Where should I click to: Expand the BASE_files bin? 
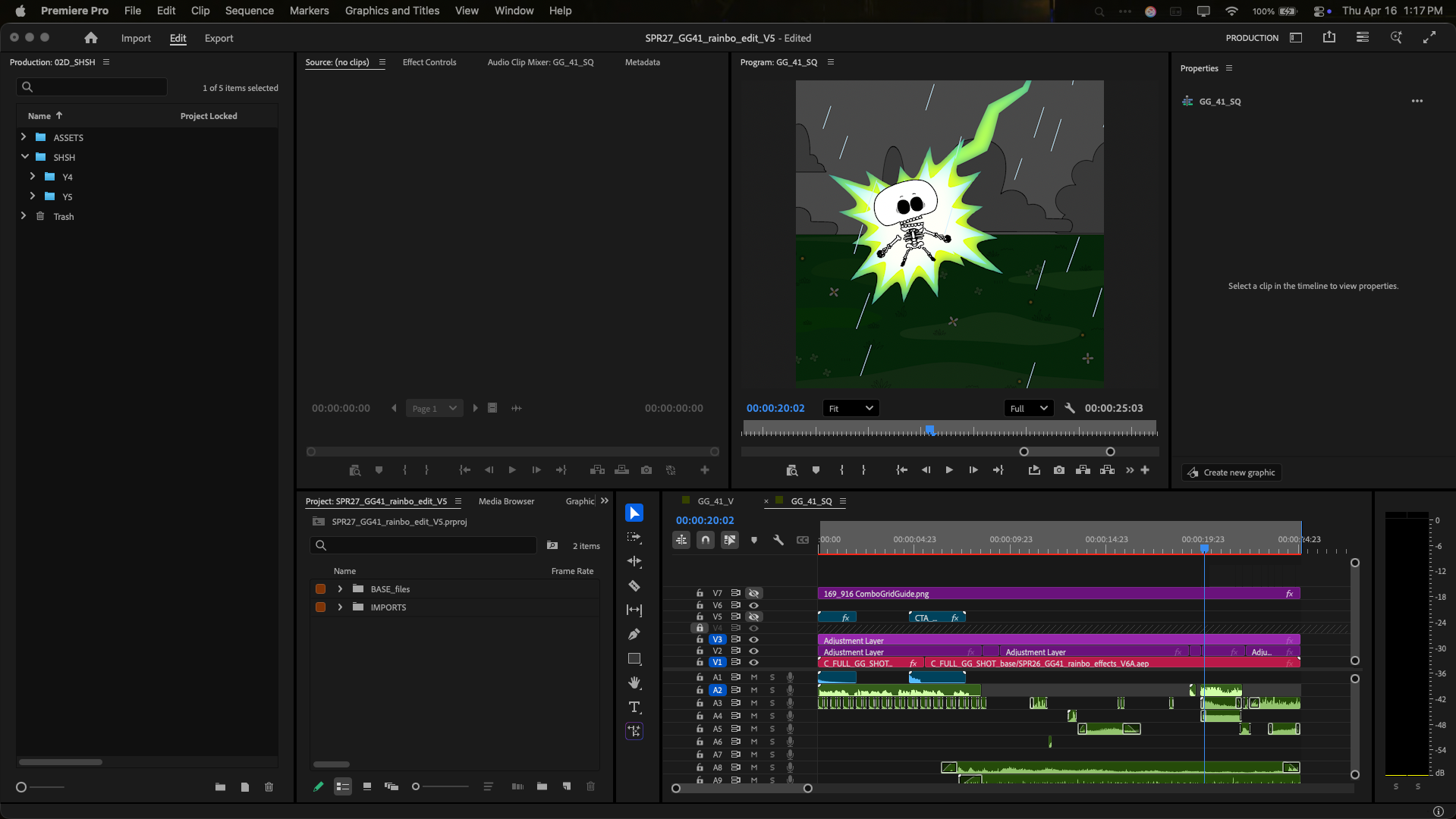click(x=340, y=588)
